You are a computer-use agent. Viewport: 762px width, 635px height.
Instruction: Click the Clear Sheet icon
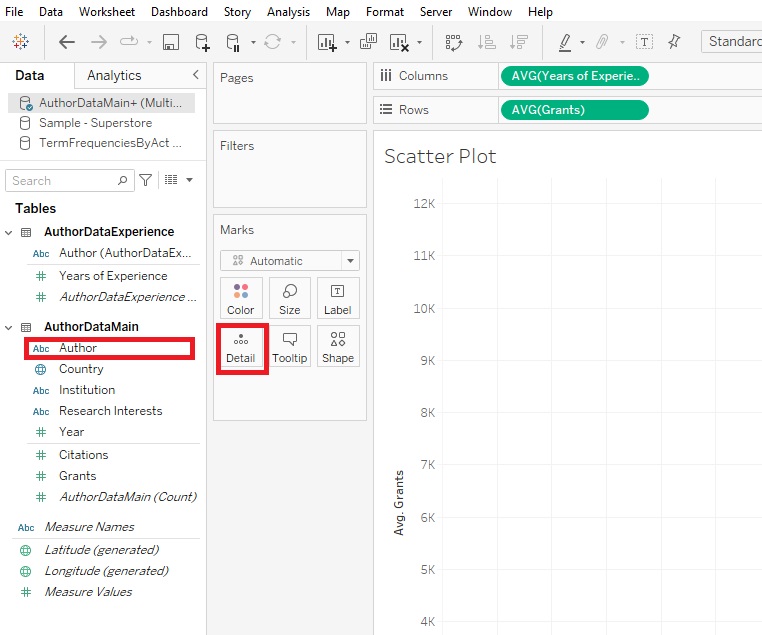click(x=399, y=42)
